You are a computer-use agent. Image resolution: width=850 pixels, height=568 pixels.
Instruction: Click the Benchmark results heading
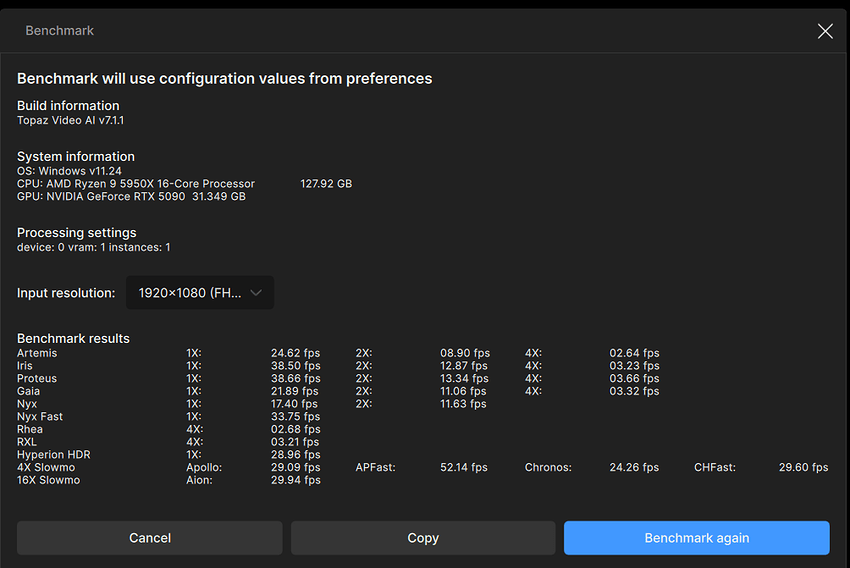coord(73,338)
